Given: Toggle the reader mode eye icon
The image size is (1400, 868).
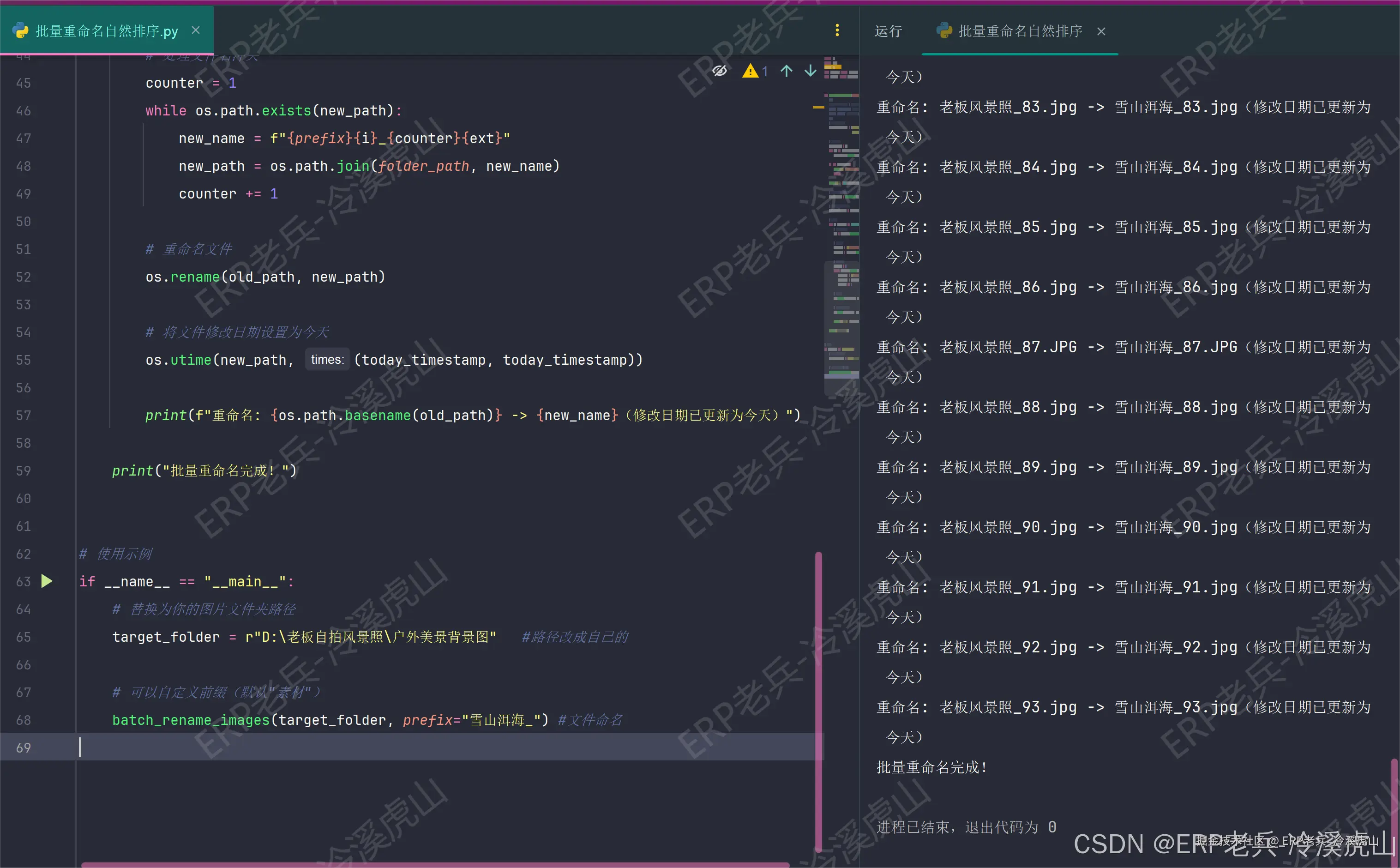Looking at the screenshot, I should tap(720, 71).
